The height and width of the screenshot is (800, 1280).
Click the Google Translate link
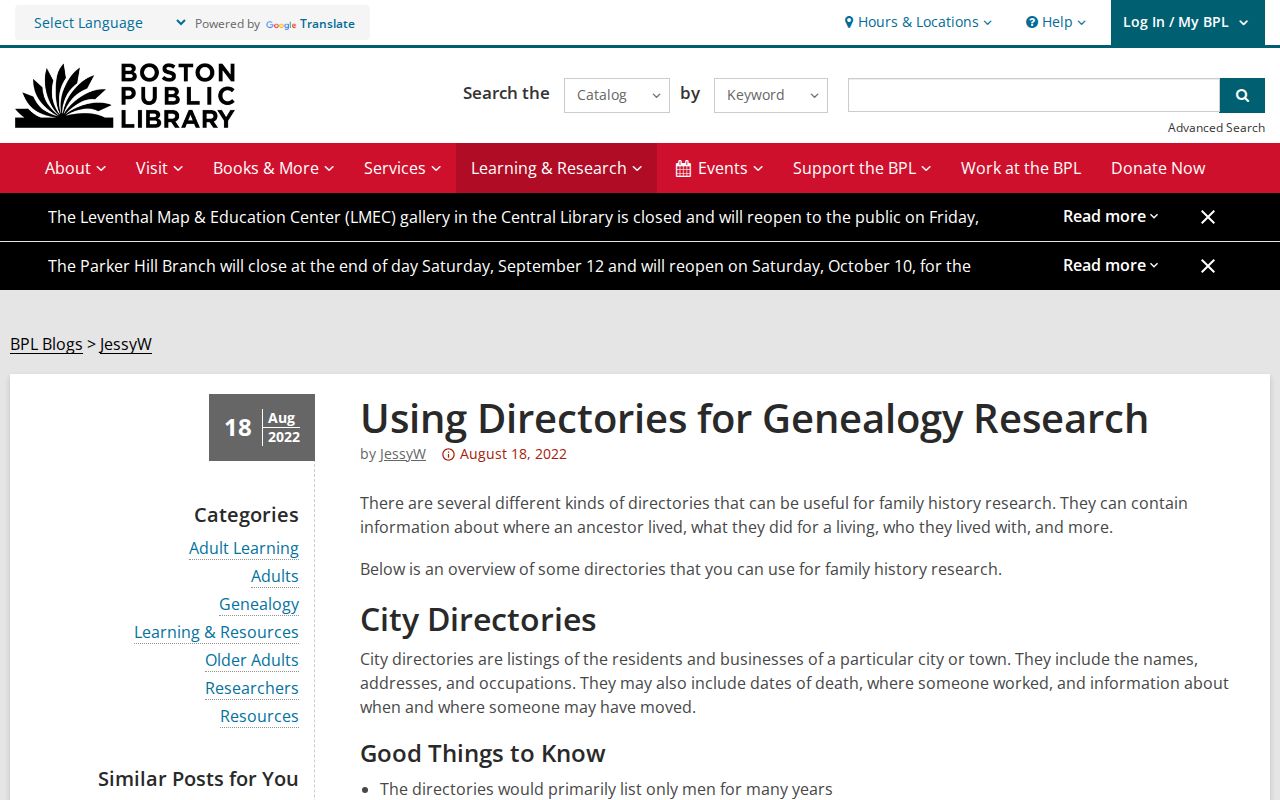[310, 24]
